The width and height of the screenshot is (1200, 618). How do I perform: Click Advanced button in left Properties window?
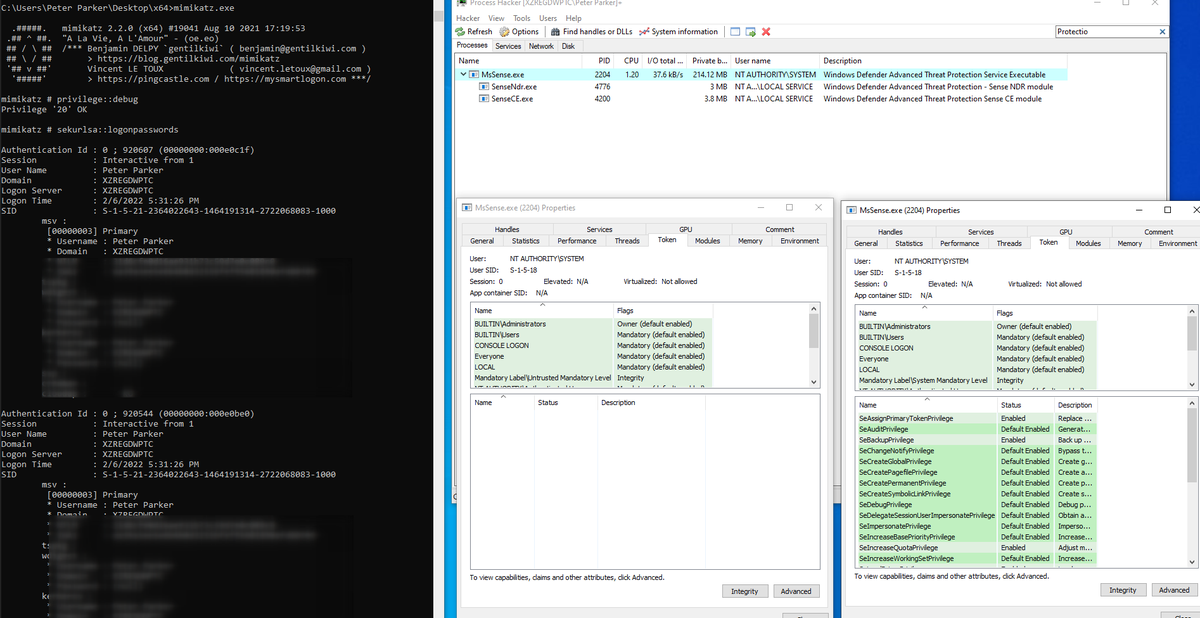[796, 591]
